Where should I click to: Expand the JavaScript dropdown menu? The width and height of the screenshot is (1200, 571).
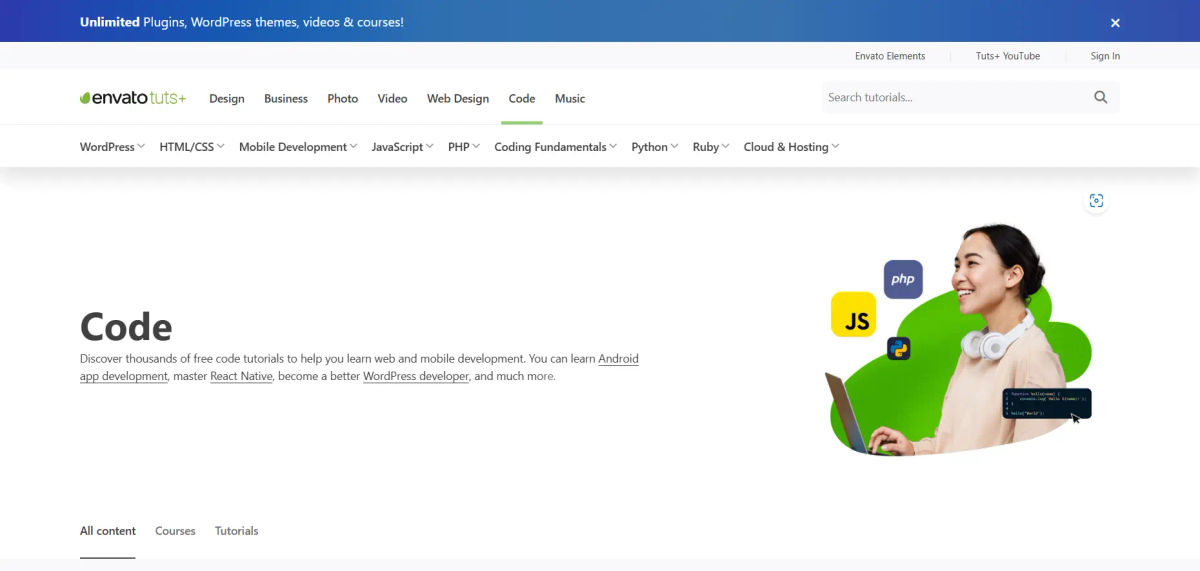point(402,147)
